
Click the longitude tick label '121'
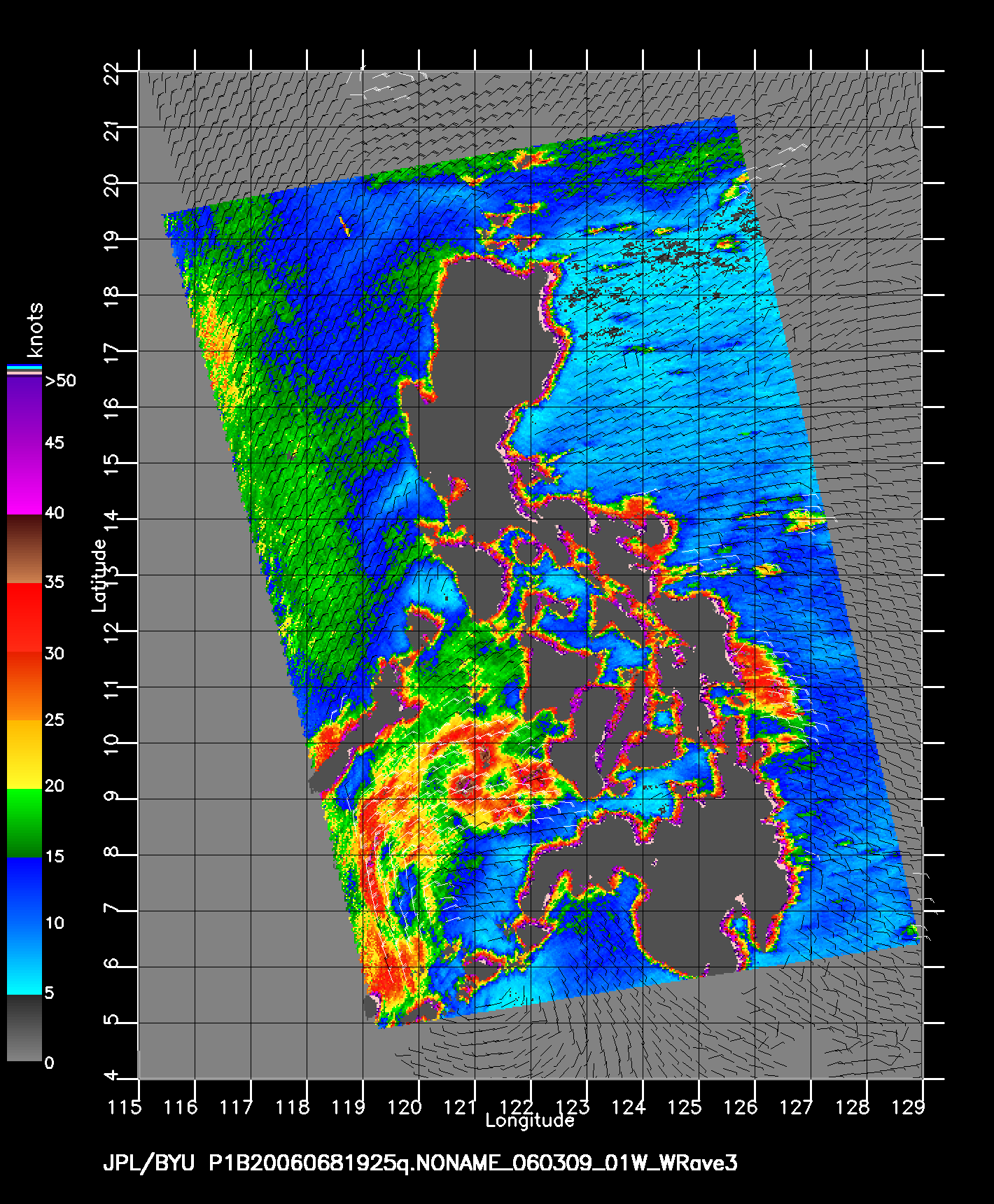click(461, 1107)
